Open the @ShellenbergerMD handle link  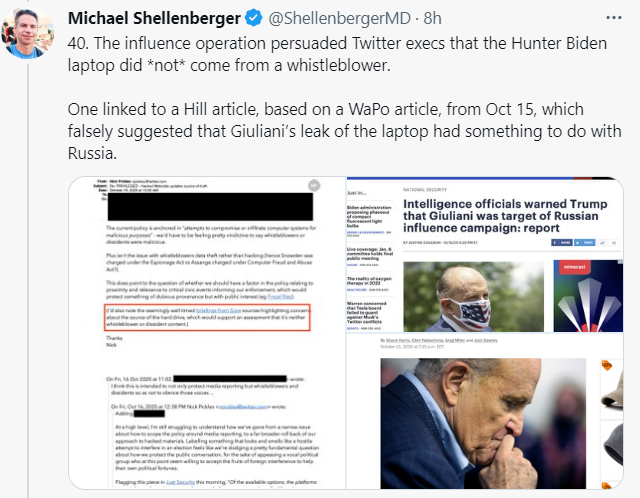340,18
